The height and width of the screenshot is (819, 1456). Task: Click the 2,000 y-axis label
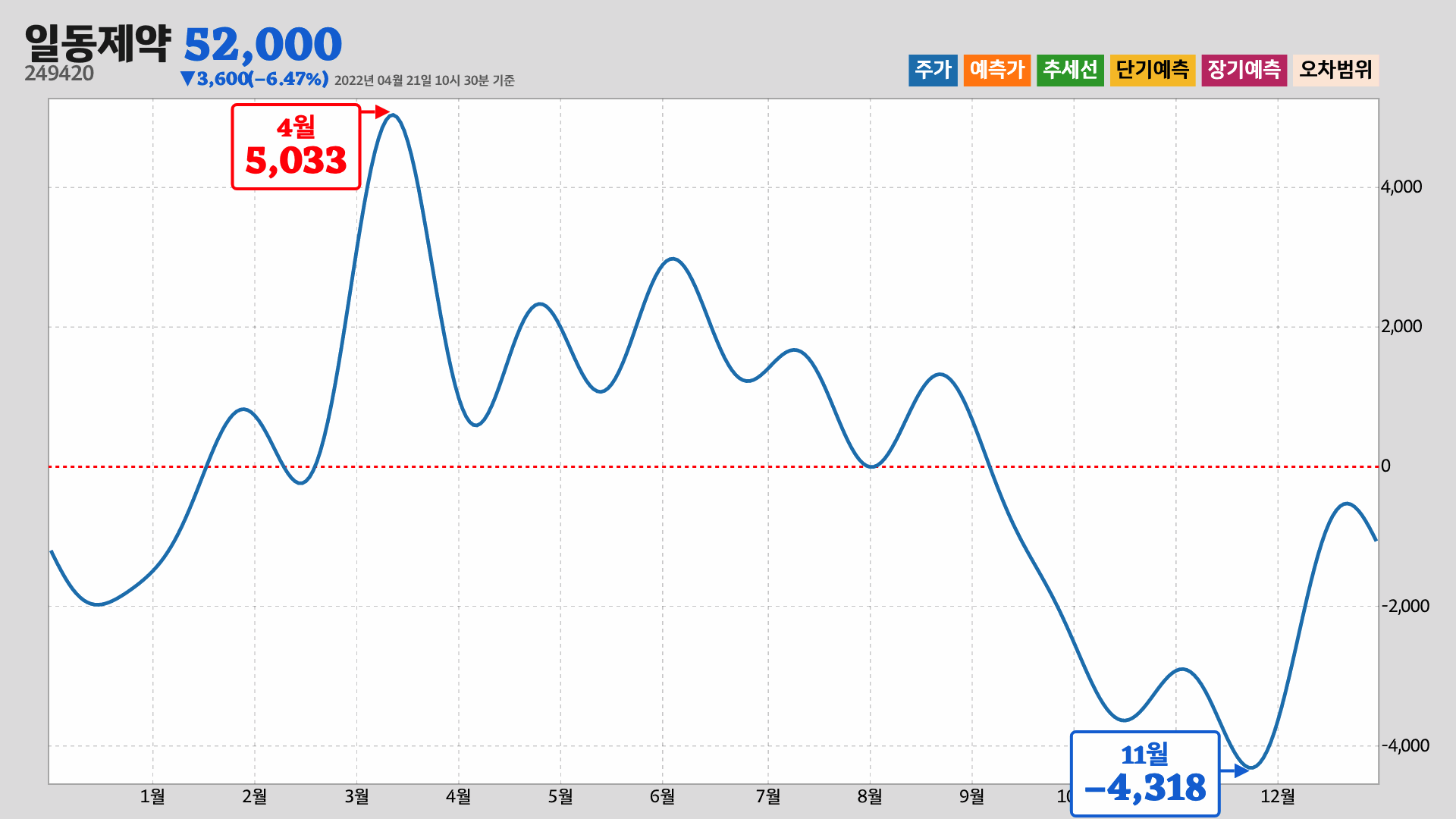pyautogui.click(x=1401, y=327)
